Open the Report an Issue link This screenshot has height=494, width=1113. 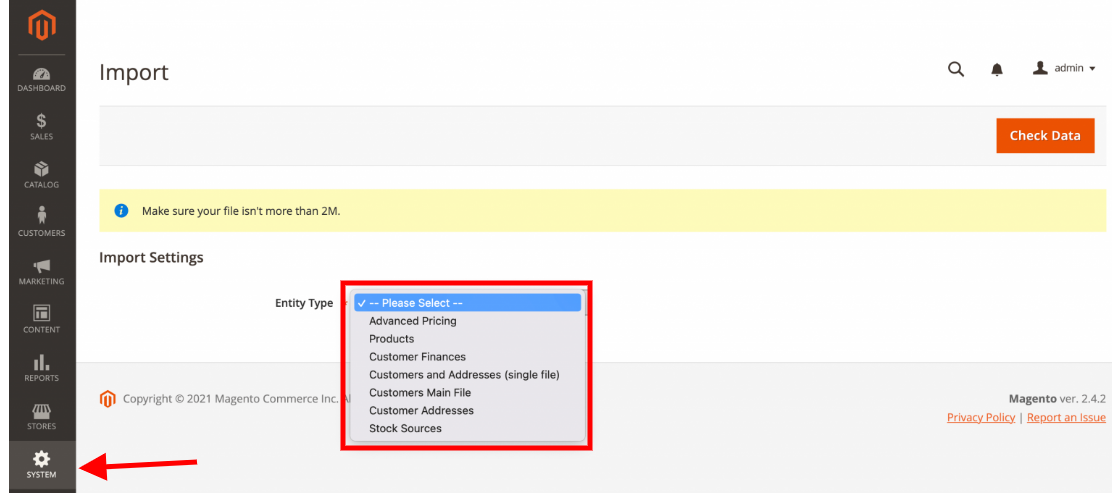click(x=1066, y=417)
